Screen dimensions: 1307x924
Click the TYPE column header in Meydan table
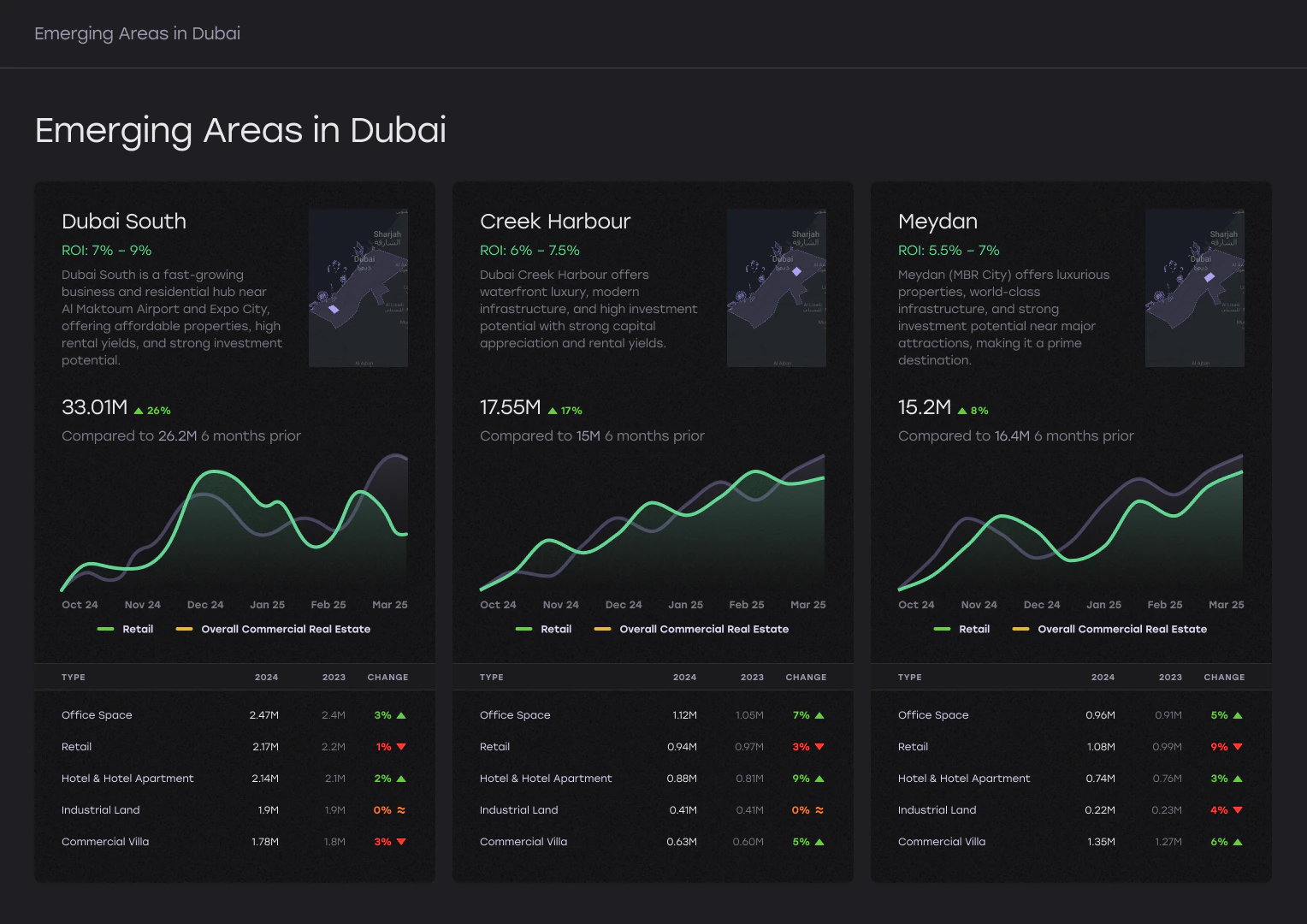(910, 678)
